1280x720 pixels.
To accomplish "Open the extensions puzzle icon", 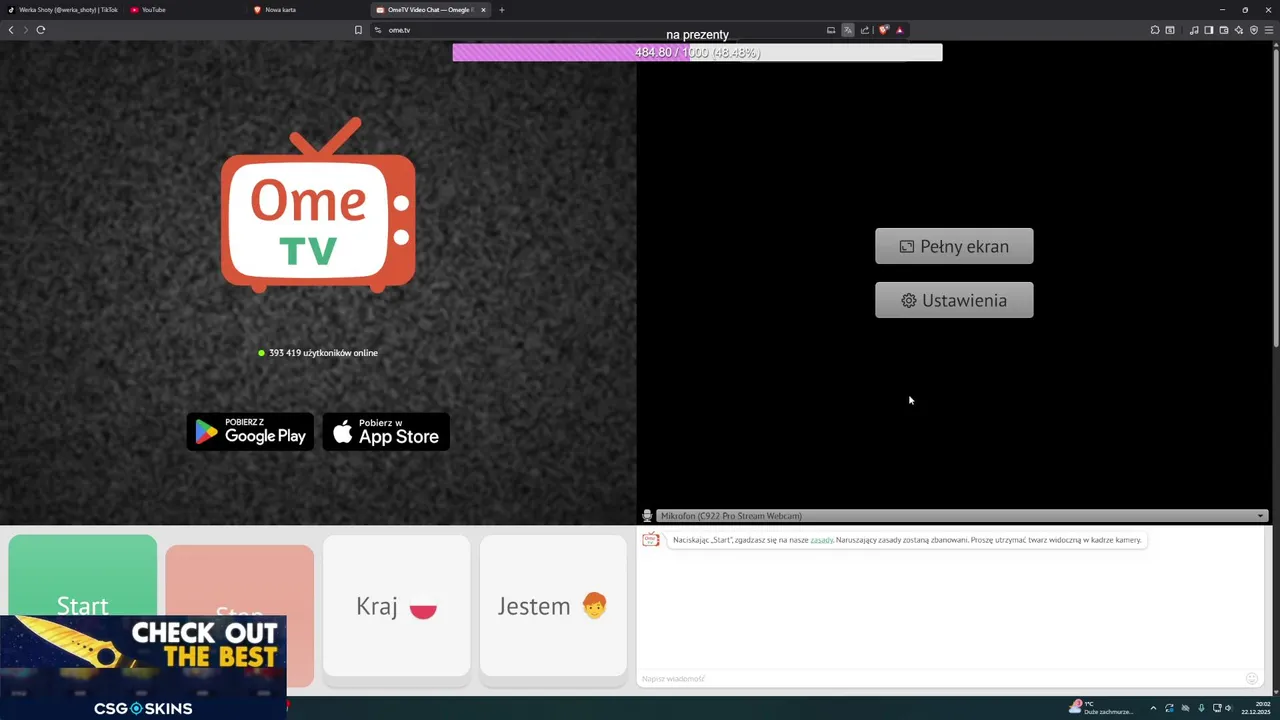I will pyautogui.click(x=1155, y=30).
